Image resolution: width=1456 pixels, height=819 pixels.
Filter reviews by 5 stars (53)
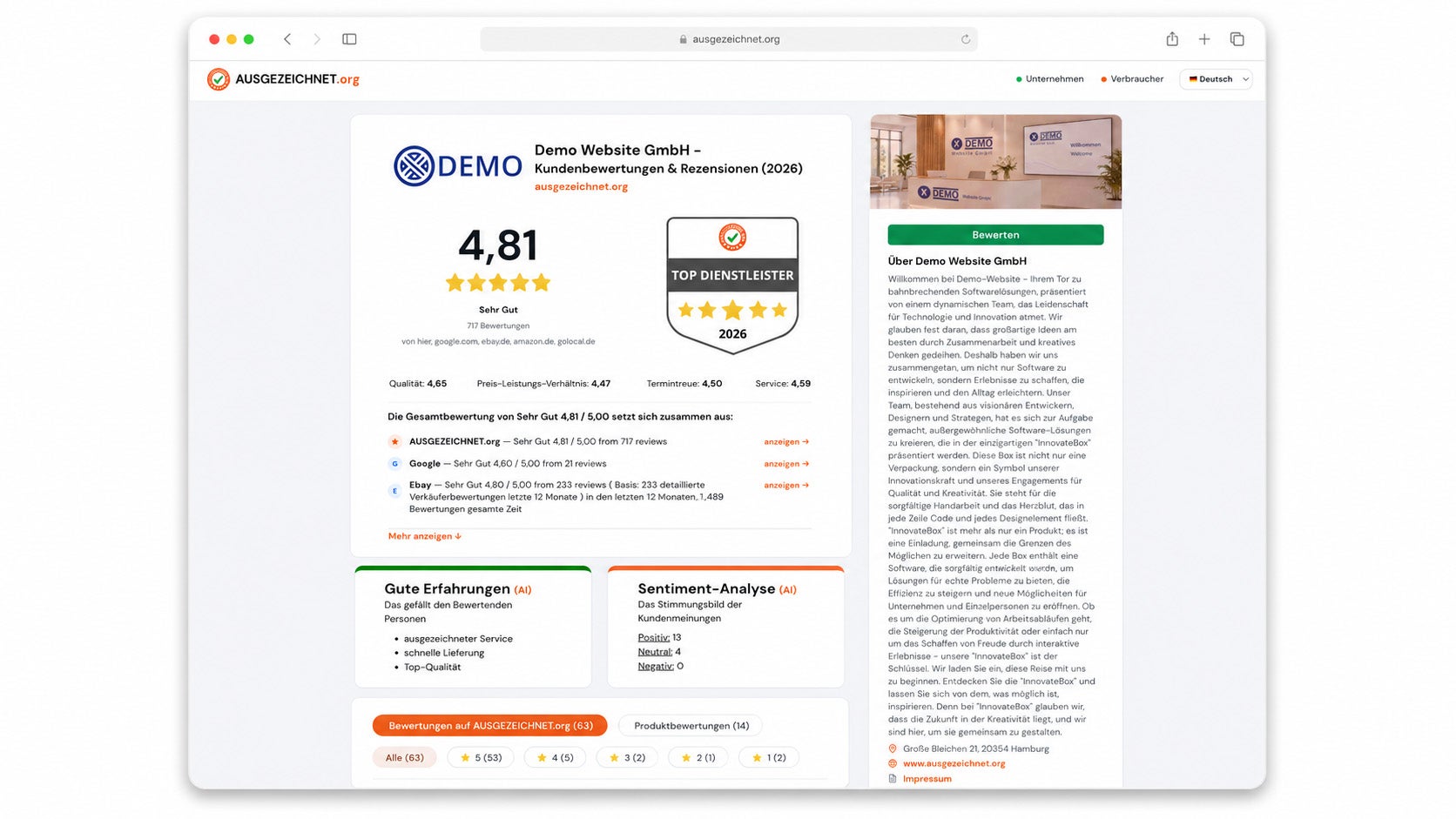(482, 758)
